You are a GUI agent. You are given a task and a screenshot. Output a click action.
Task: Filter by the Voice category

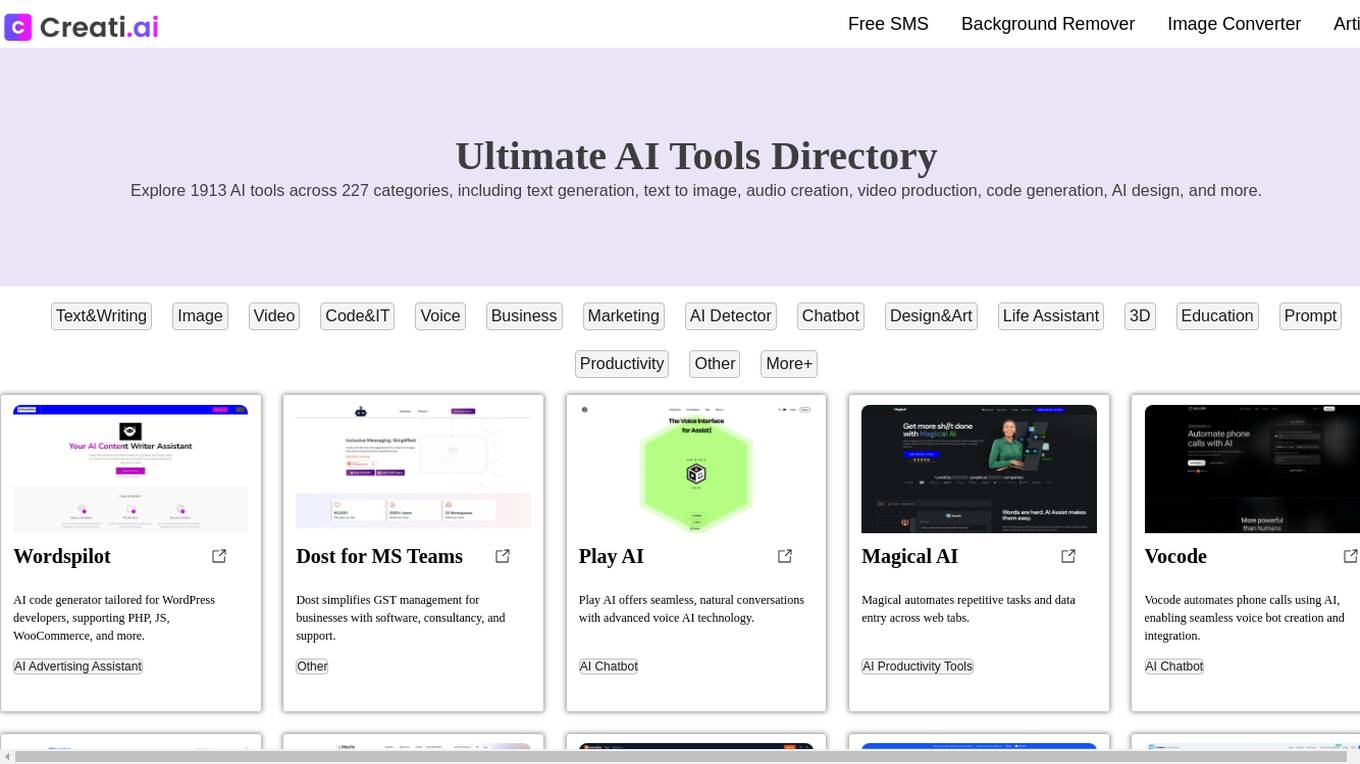440,316
